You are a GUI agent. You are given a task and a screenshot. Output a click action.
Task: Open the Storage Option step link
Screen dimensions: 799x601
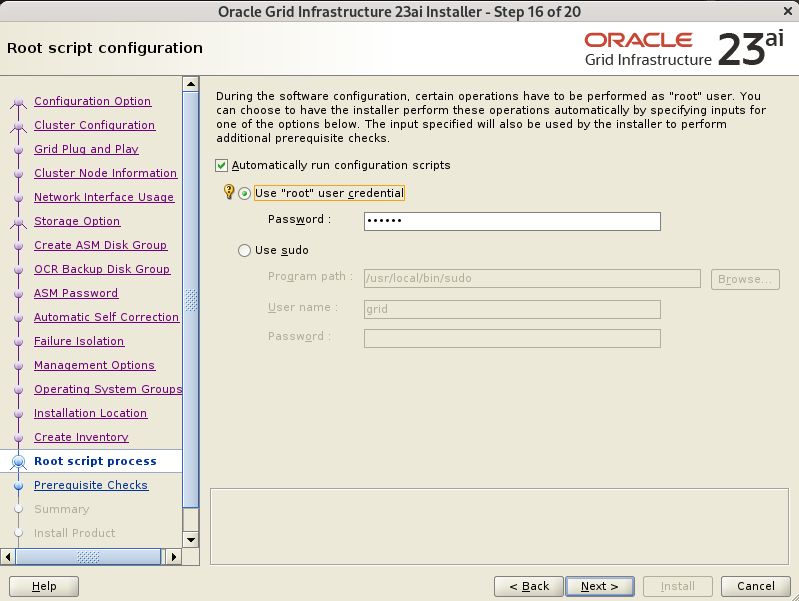[x=77, y=221]
